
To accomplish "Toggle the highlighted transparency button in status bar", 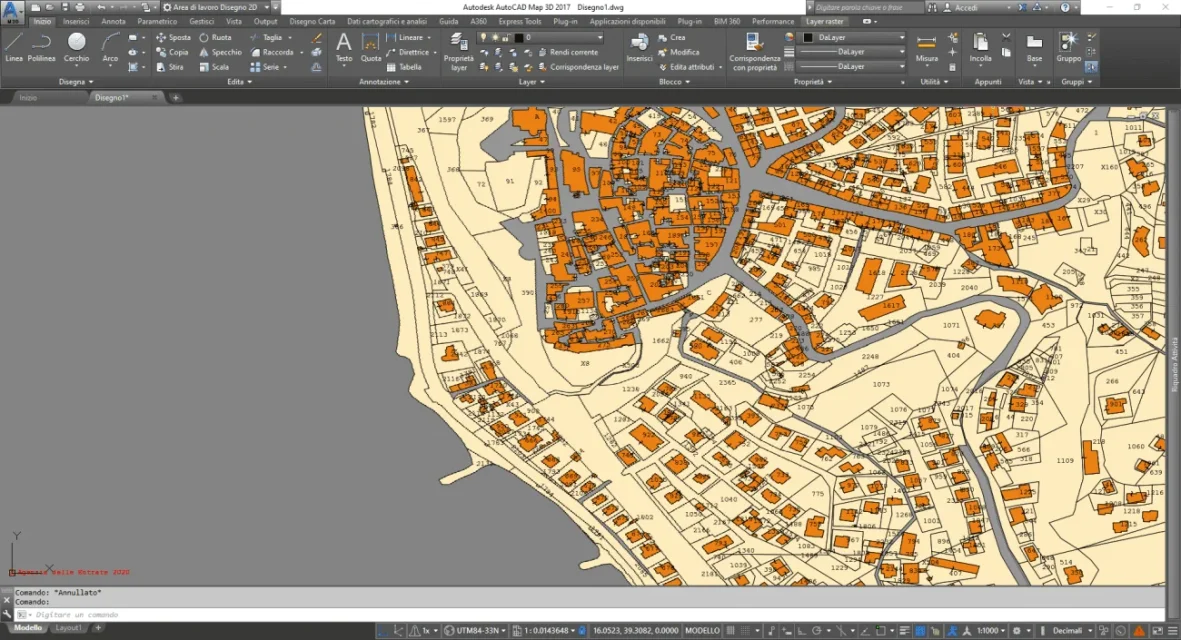I will [x=920, y=631].
